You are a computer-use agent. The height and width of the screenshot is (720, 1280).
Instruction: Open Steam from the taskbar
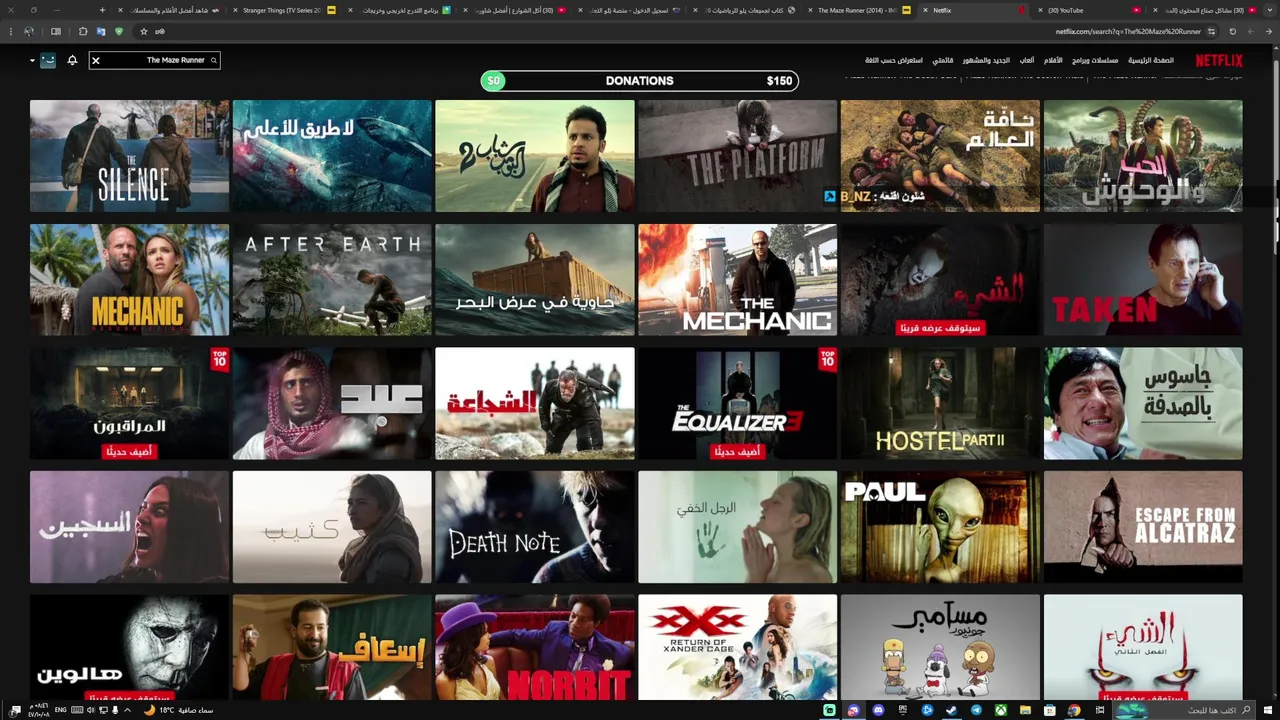pyautogui.click(x=953, y=710)
